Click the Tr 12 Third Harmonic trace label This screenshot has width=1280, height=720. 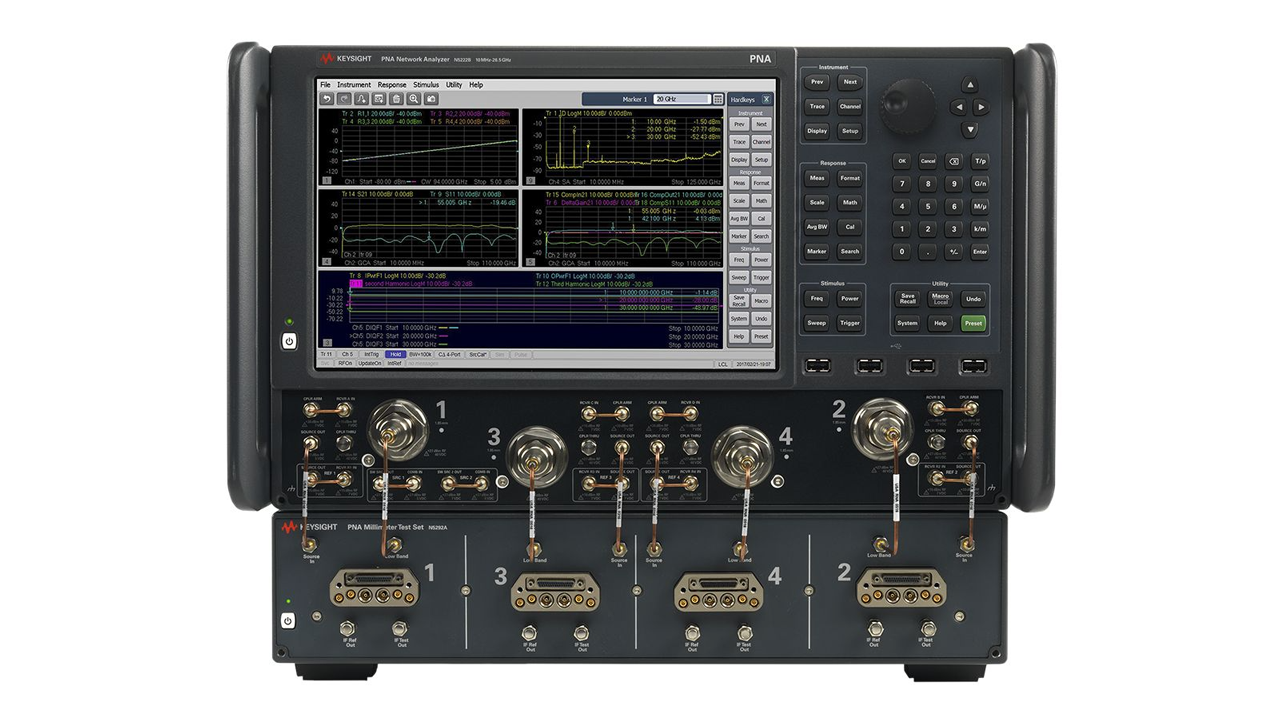click(594, 284)
